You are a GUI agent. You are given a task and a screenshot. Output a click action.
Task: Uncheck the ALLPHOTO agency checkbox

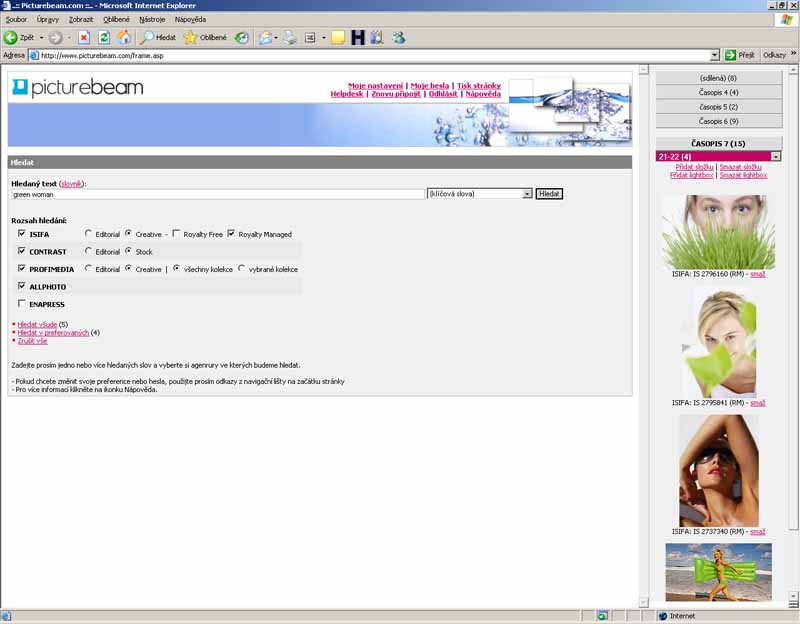[22, 286]
